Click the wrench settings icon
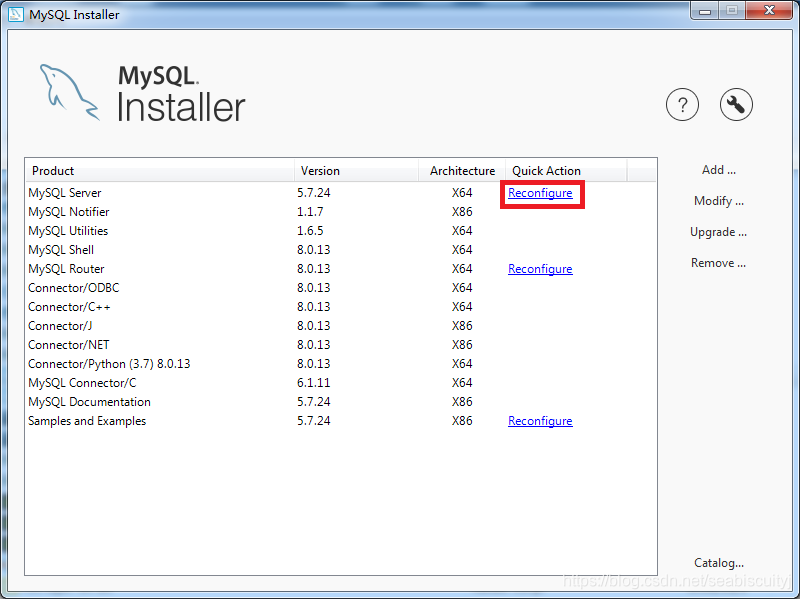The image size is (800, 599). click(x=736, y=105)
